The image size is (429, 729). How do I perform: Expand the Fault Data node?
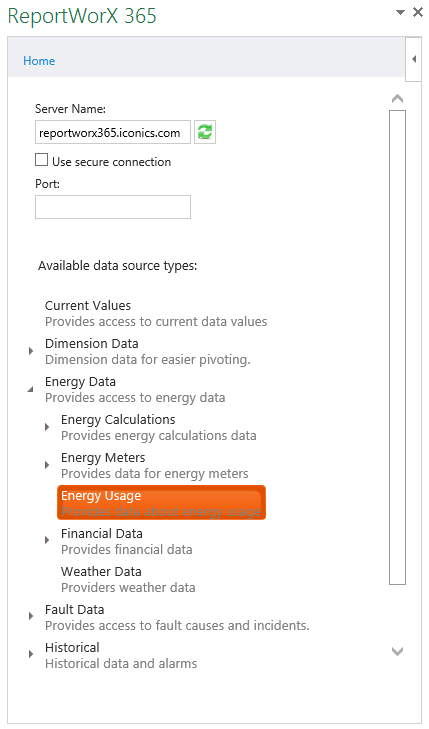(x=31, y=616)
